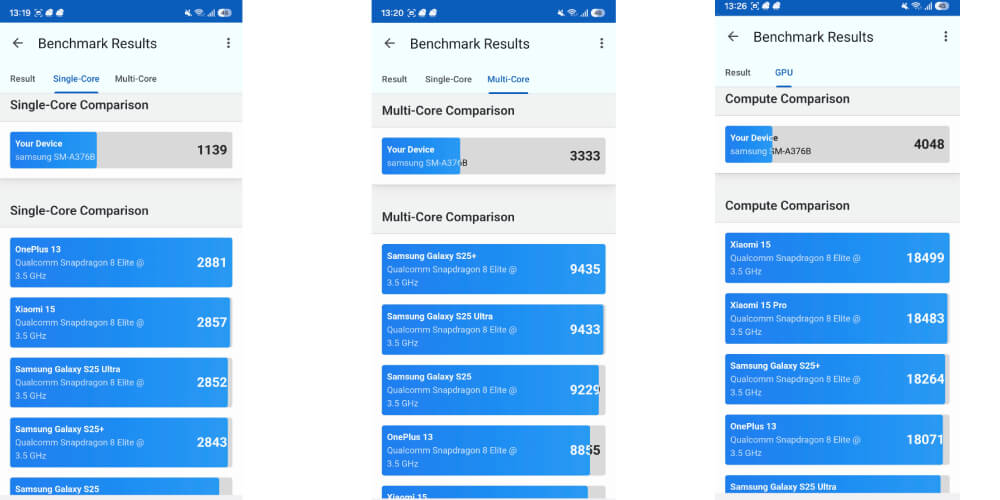1000x500 pixels.
Task: Tap clock reading 13:26
Action: pos(735,6)
